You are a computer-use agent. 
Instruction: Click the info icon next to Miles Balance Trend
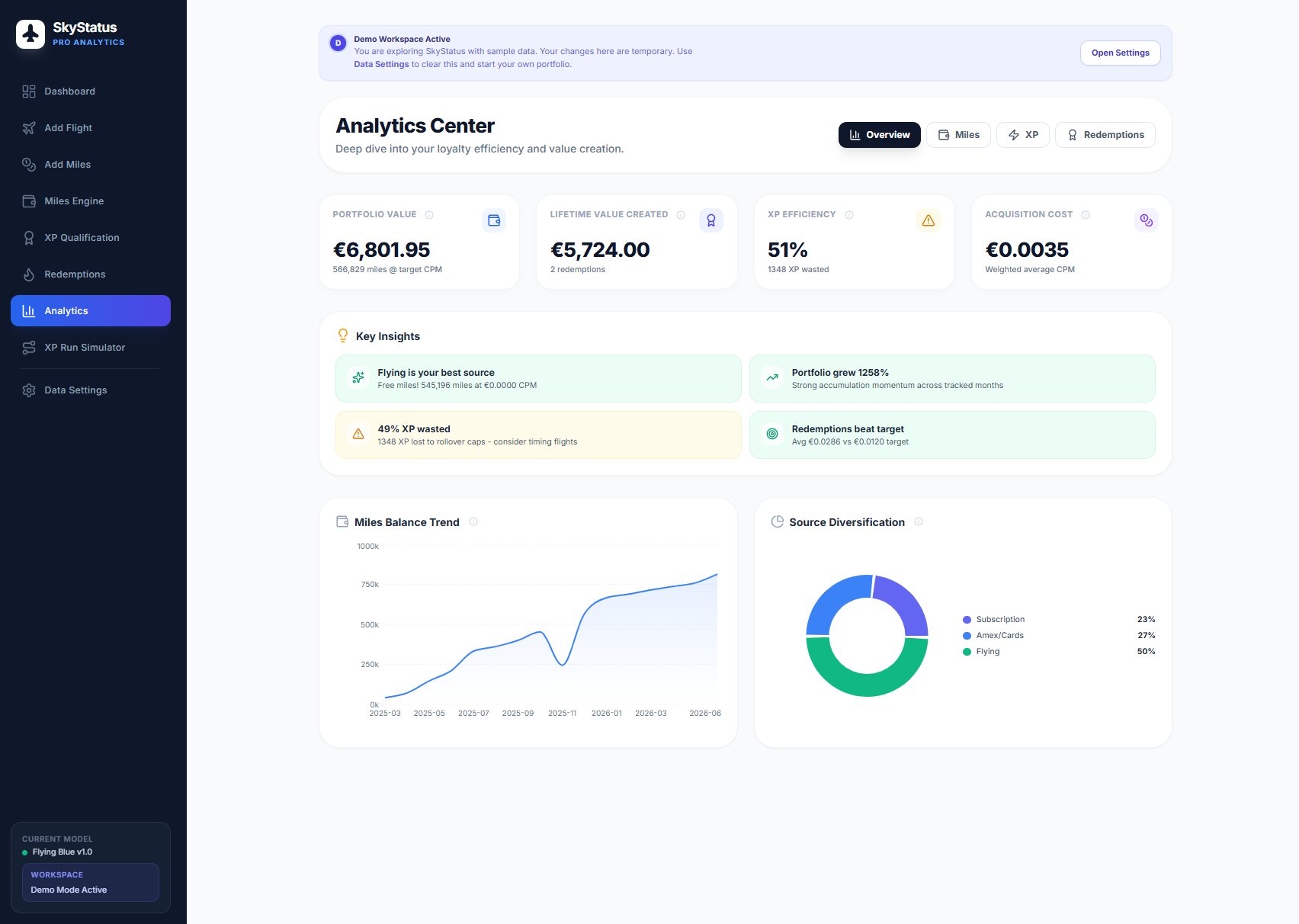pos(473,522)
